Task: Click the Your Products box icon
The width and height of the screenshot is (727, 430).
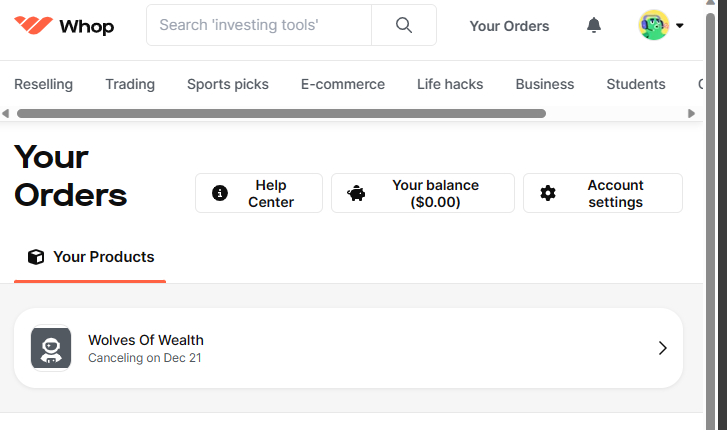Action: click(36, 257)
